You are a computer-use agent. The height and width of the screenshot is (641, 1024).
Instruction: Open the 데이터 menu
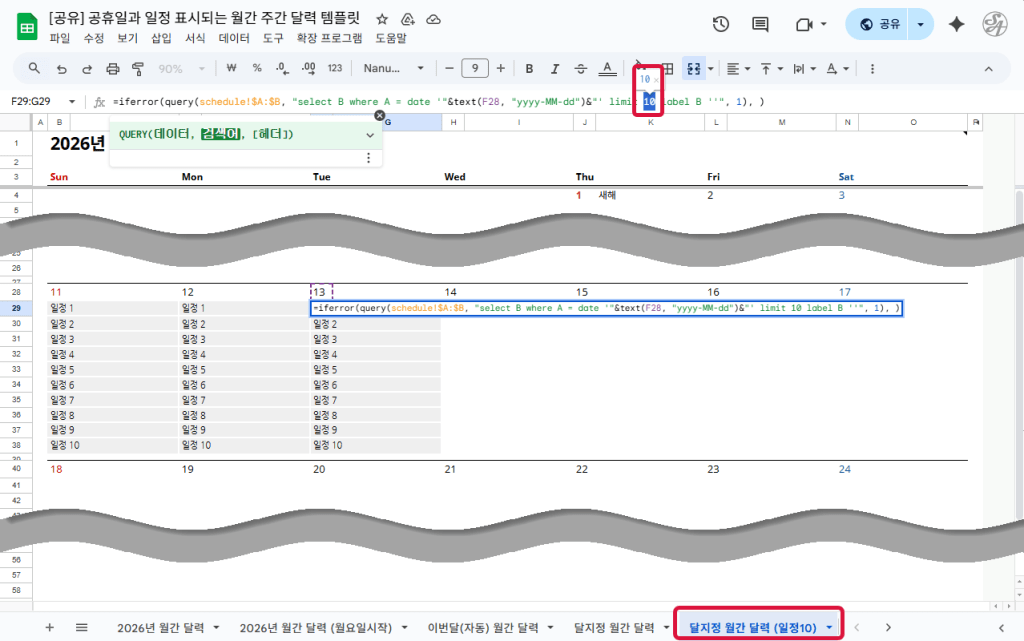[x=234, y=38]
